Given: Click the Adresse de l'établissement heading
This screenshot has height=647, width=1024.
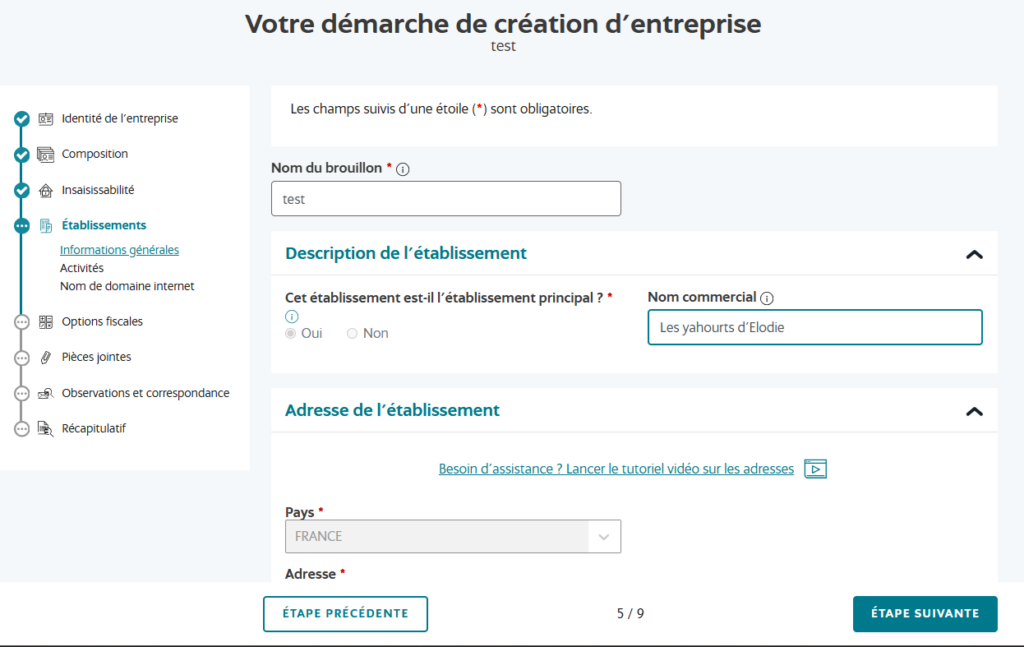Looking at the screenshot, I should 392,411.
